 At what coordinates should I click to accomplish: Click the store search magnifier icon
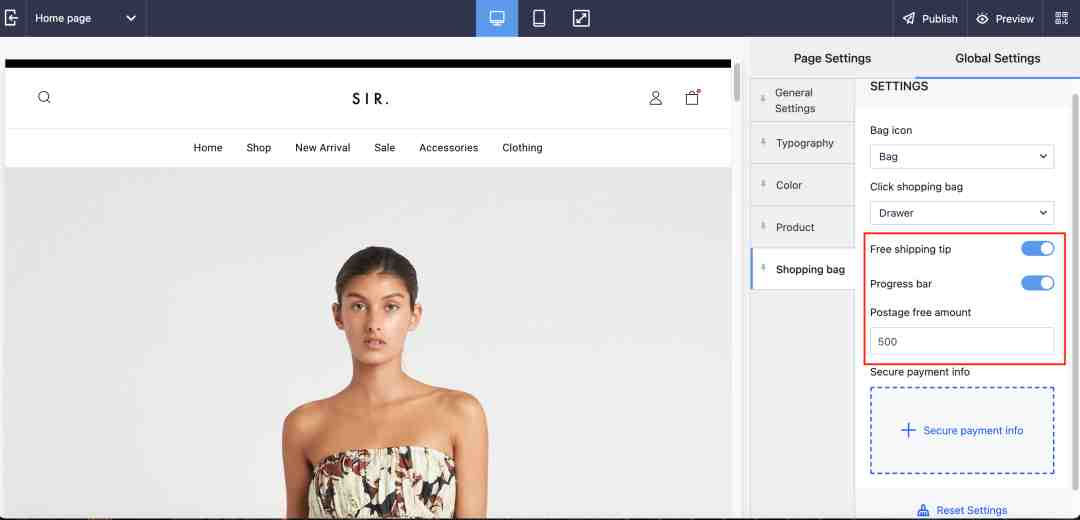44,97
